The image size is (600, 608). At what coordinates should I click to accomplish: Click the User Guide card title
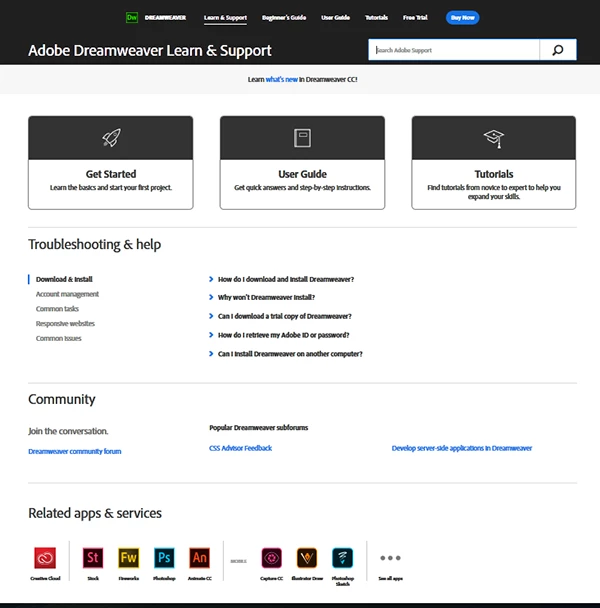tap(303, 174)
